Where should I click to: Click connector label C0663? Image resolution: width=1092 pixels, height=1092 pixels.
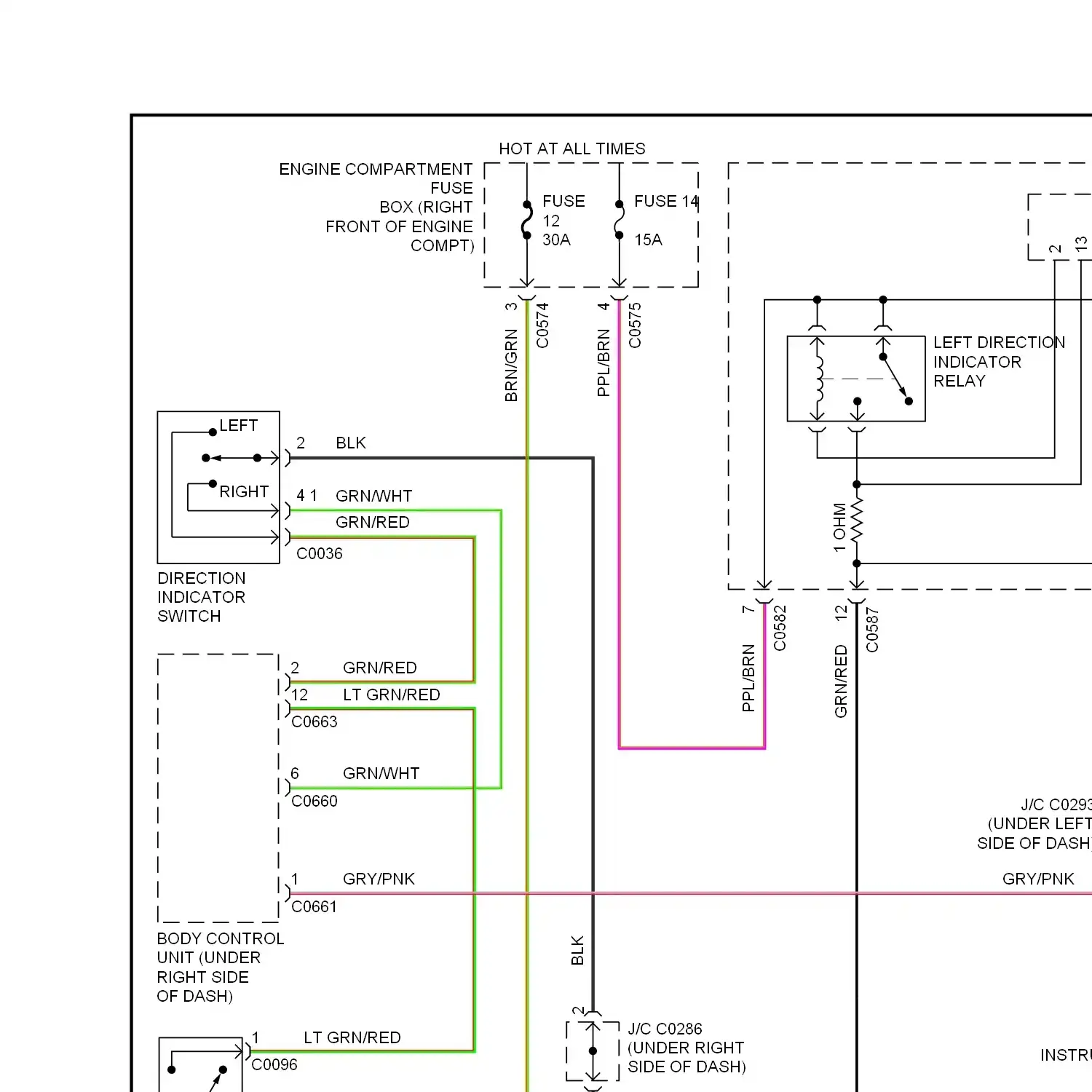point(314,721)
